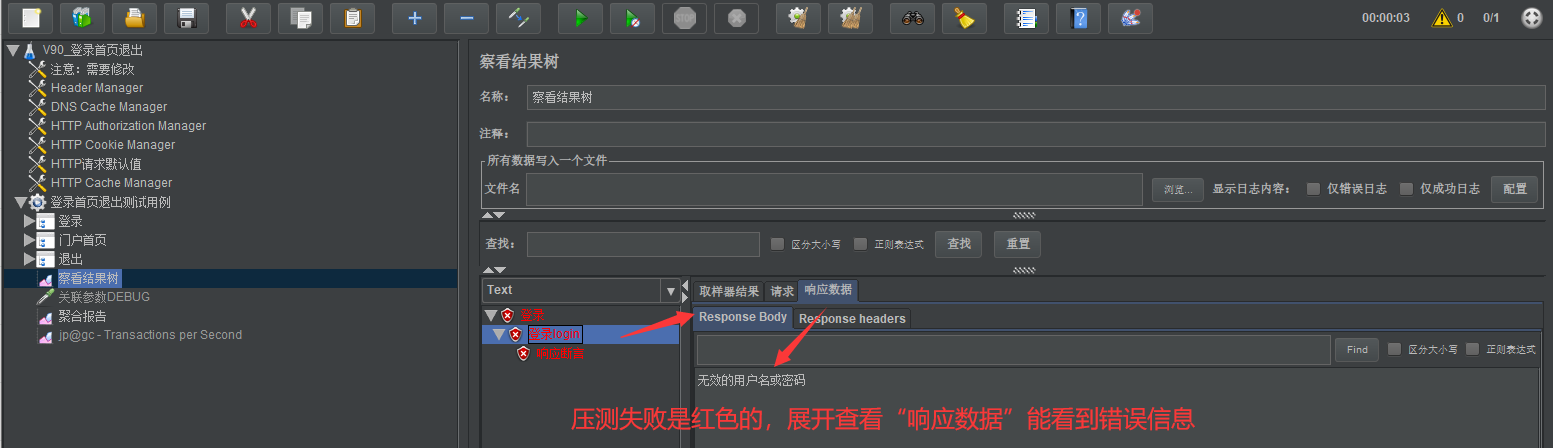Open help with question mark icon

pyautogui.click(x=1078, y=17)
